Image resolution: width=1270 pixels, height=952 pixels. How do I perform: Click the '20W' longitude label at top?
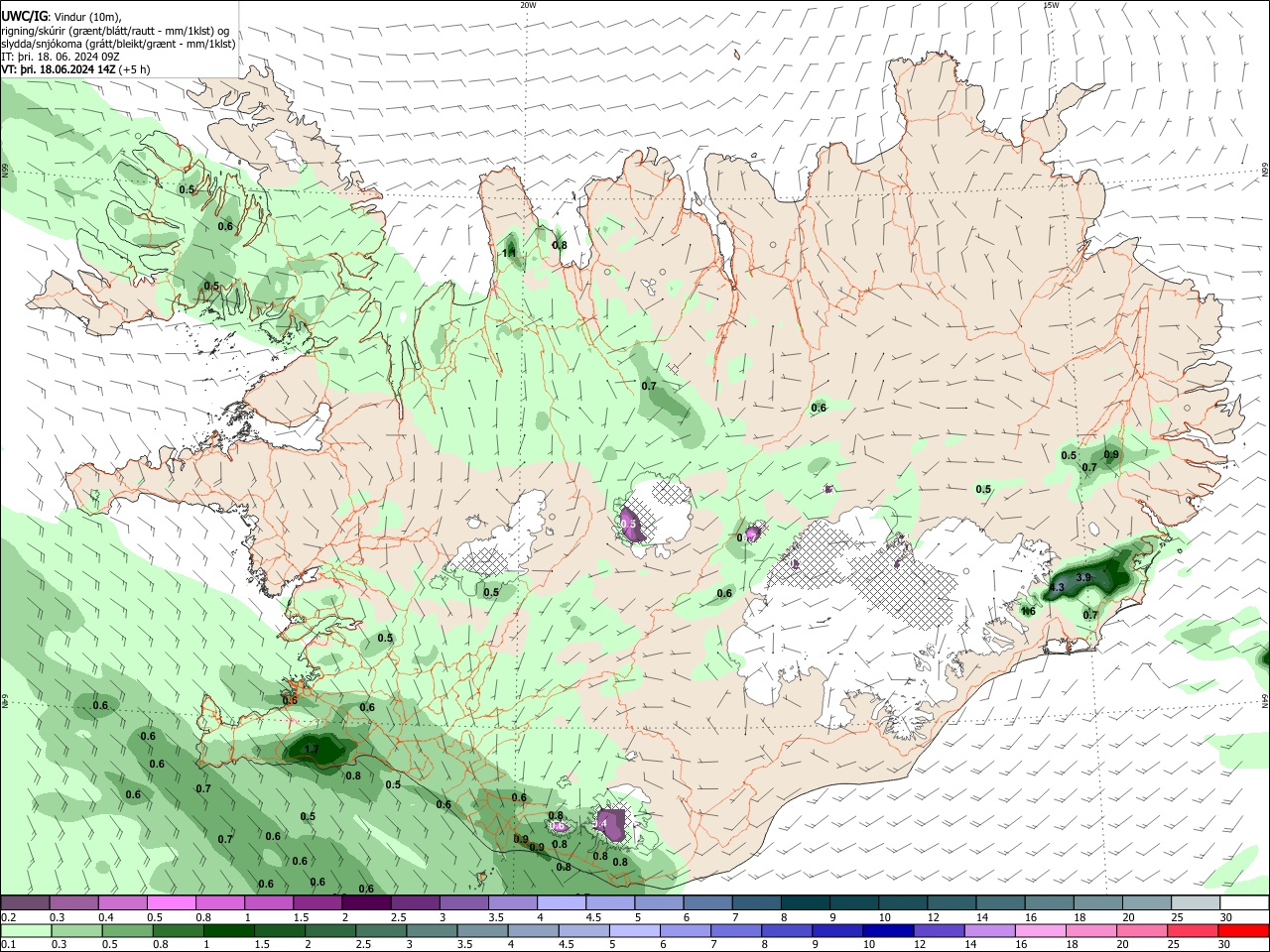coord(528,5)
